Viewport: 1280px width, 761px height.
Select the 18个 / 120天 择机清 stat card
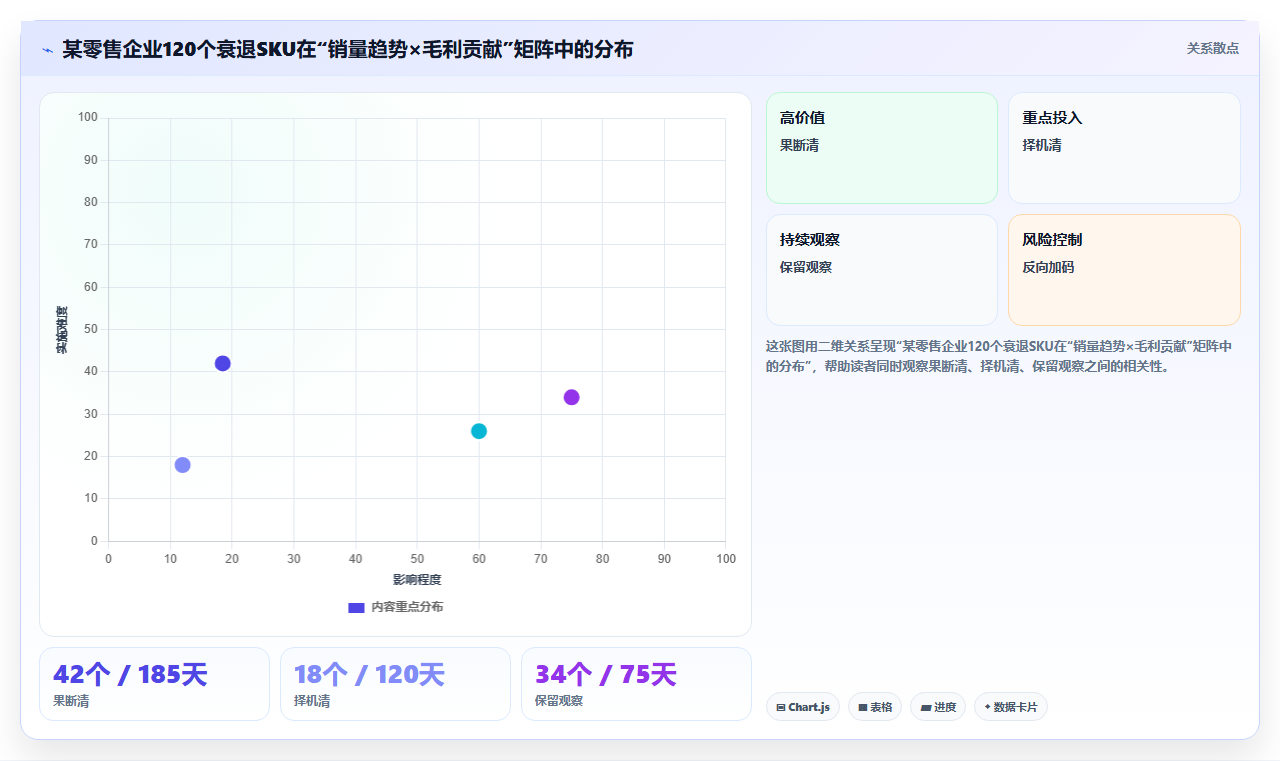tap(395, 684)
